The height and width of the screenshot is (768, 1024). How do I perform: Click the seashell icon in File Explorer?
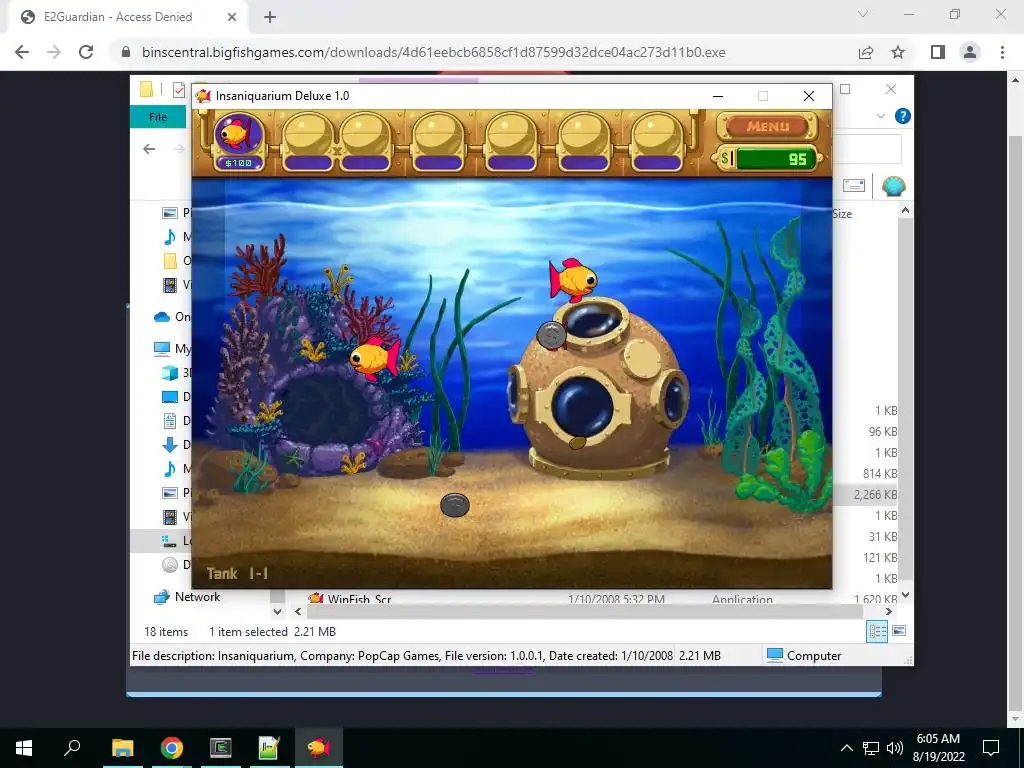tap(893, 186)
